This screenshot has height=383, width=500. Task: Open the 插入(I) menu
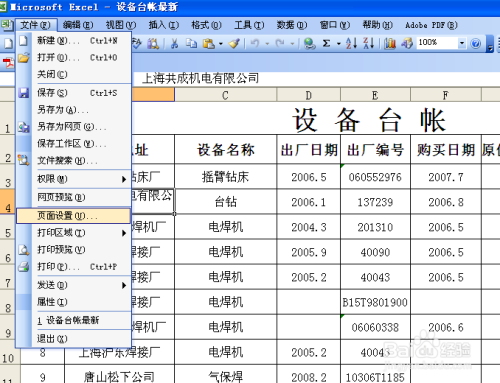tap(163, 25)
